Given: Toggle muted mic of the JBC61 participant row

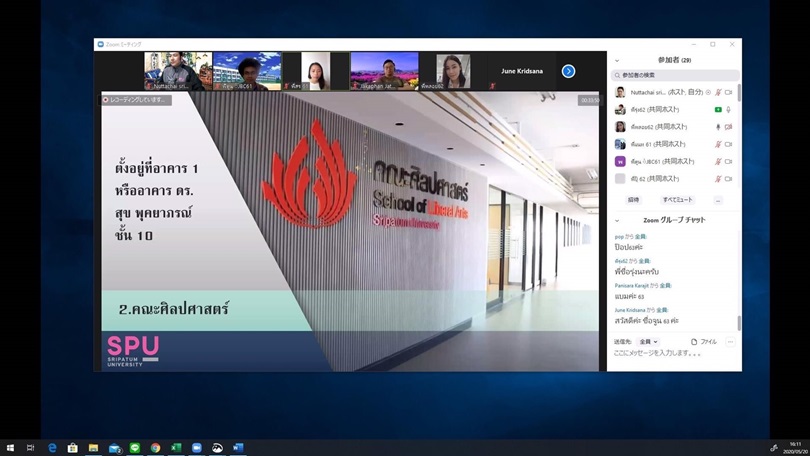Looking at the screenshot, I should [718, 162].
